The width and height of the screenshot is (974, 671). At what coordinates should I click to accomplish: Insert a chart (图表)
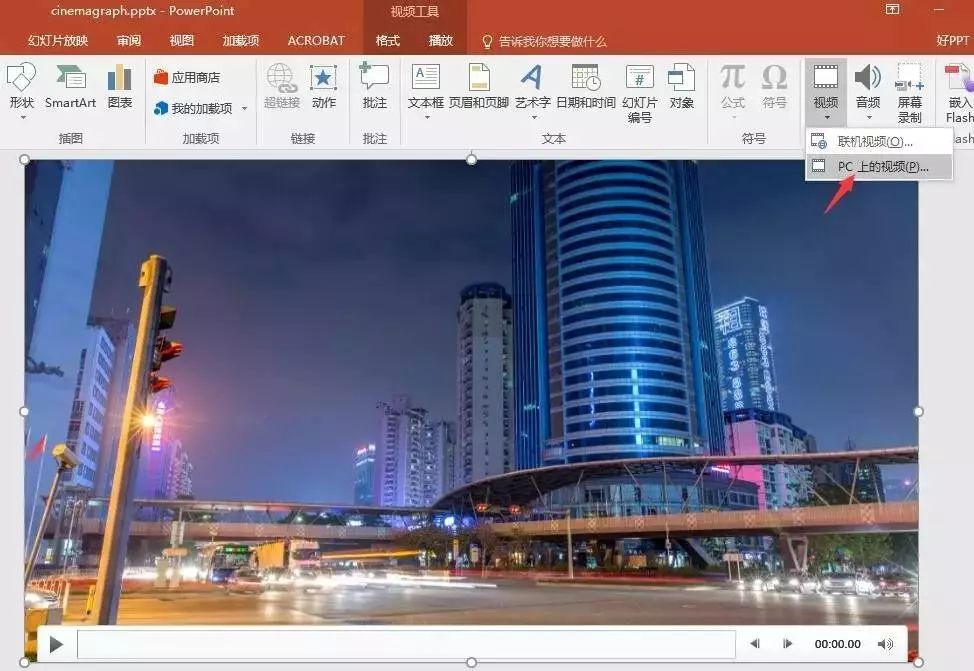[119, 87]
